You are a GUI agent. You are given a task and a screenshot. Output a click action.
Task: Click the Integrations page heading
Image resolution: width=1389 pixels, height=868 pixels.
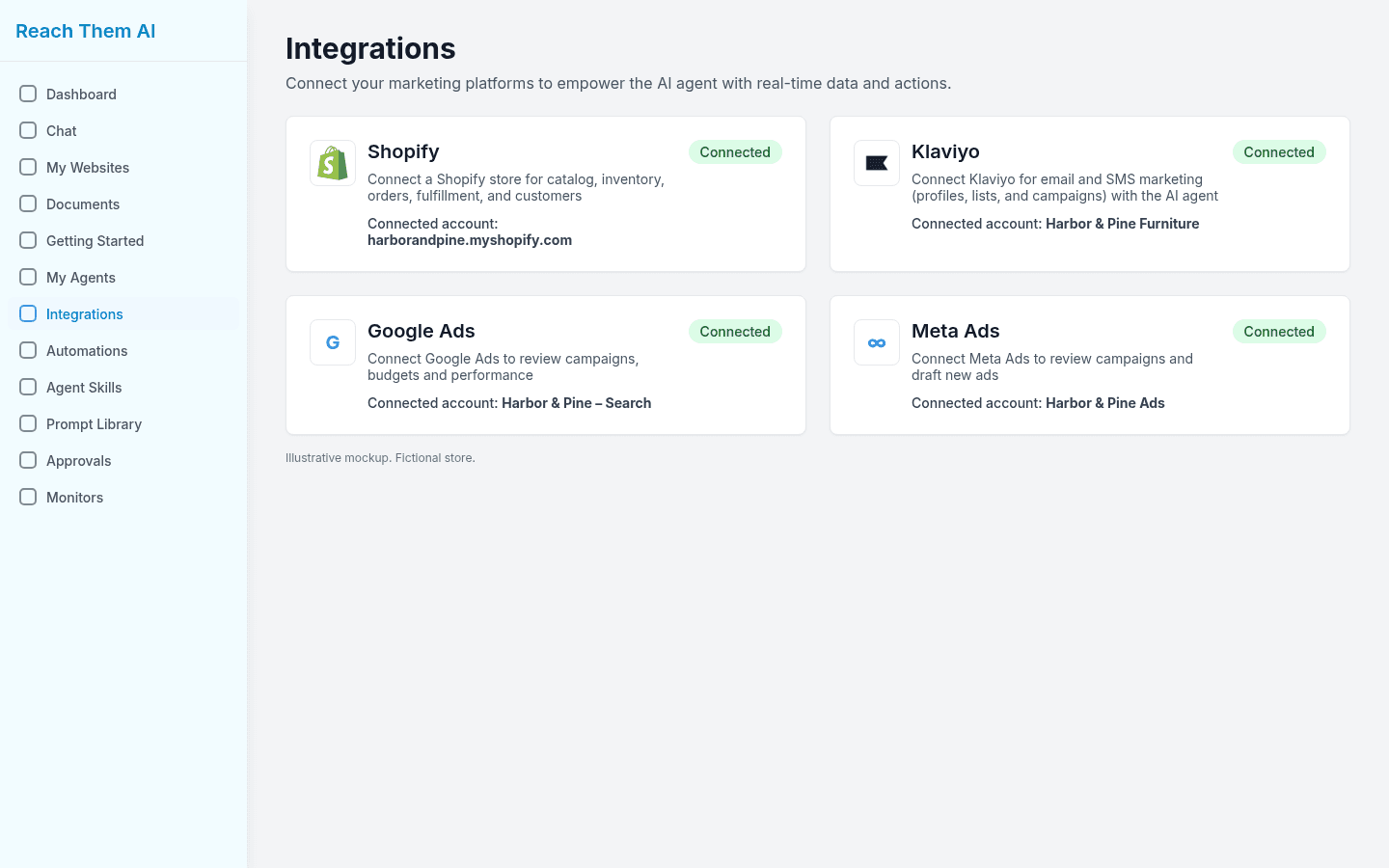pos(370,48)
